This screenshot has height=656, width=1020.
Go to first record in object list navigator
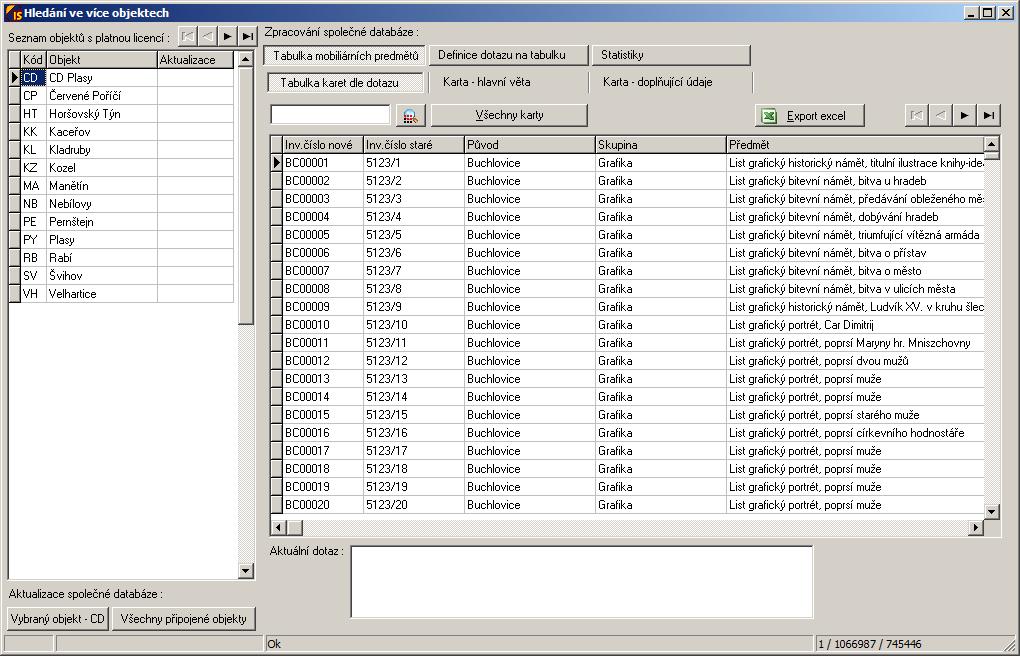click(x=188, y=36)
